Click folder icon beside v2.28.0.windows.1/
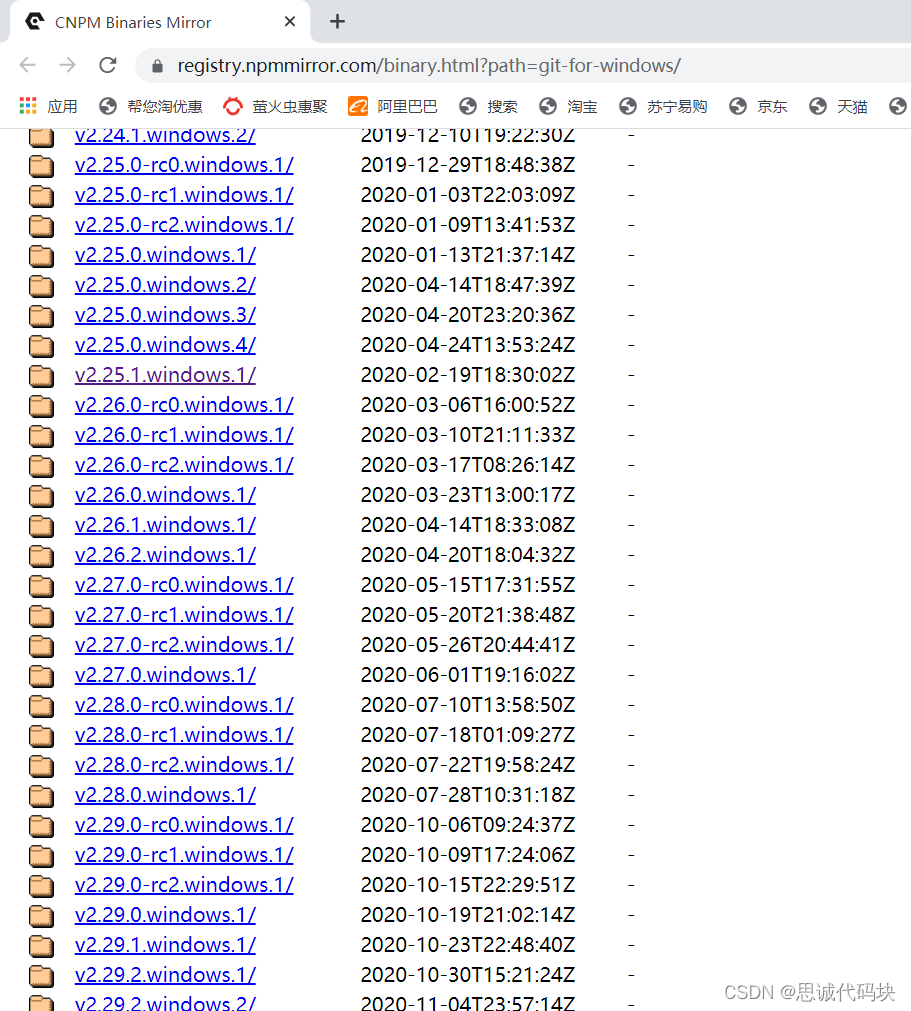 coord(41,796)
